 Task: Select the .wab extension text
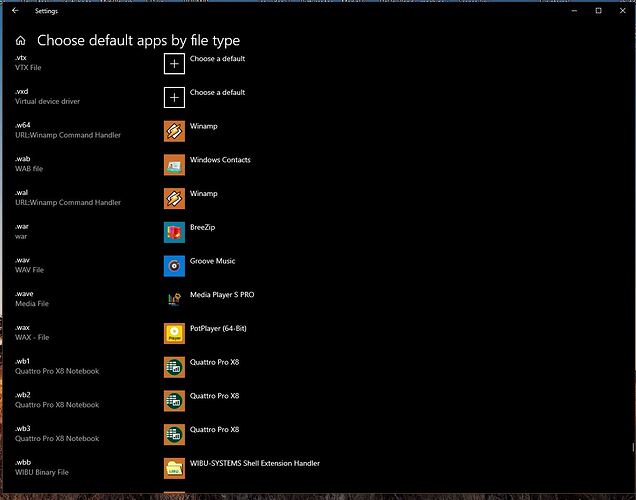click(x=23, y=159)
